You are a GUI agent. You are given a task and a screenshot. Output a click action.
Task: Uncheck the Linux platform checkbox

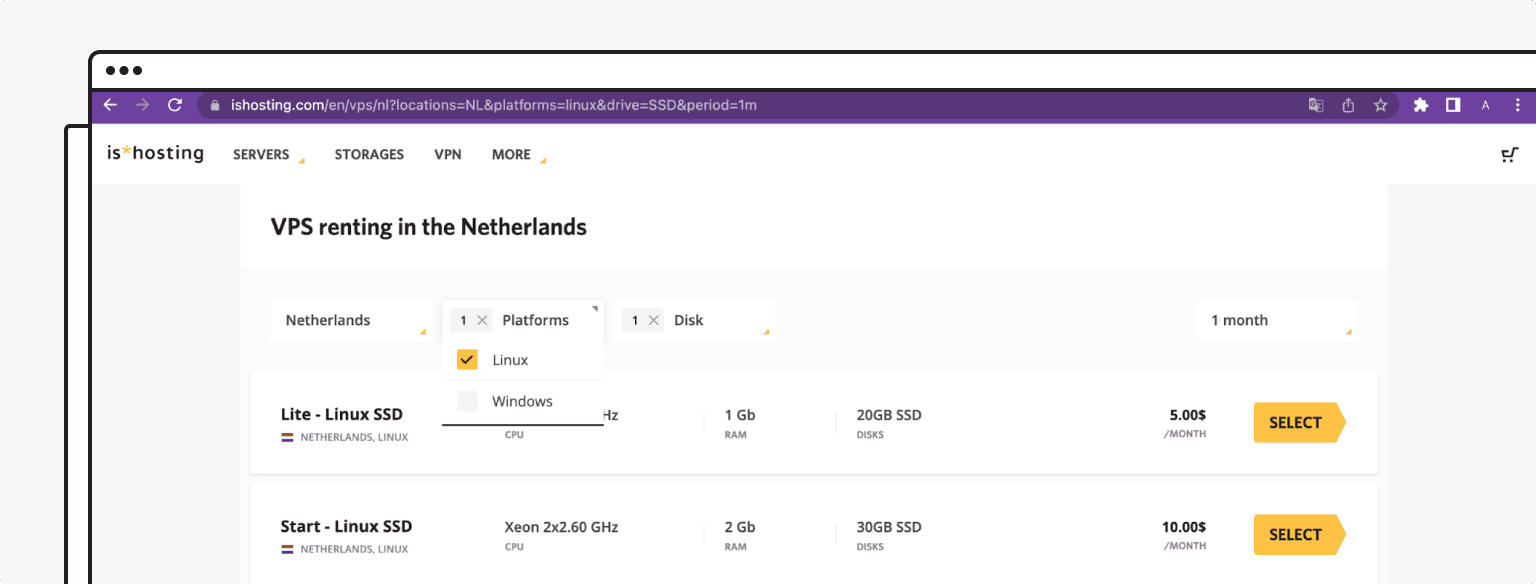click(466, 359)
